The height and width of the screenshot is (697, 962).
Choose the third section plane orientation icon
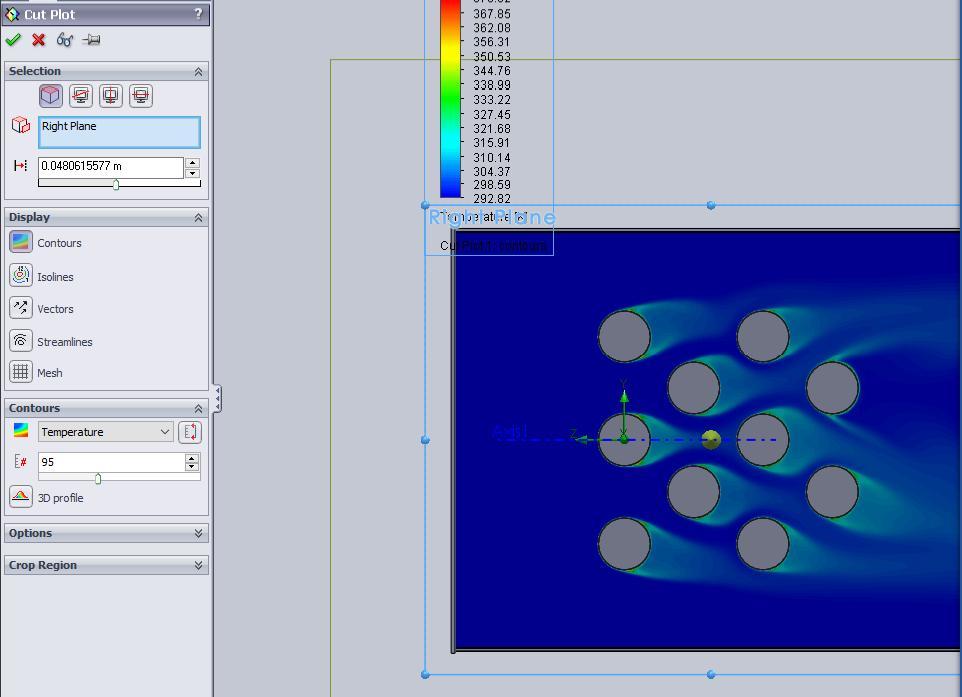point(110,96)
